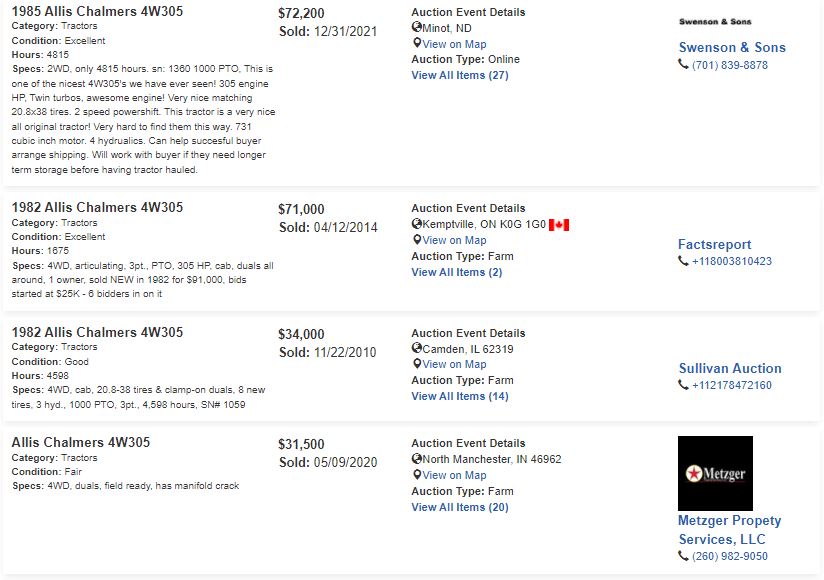Click the globe icon beside Minot, ND
Screen dimensions: 824x580
[417, 27]
